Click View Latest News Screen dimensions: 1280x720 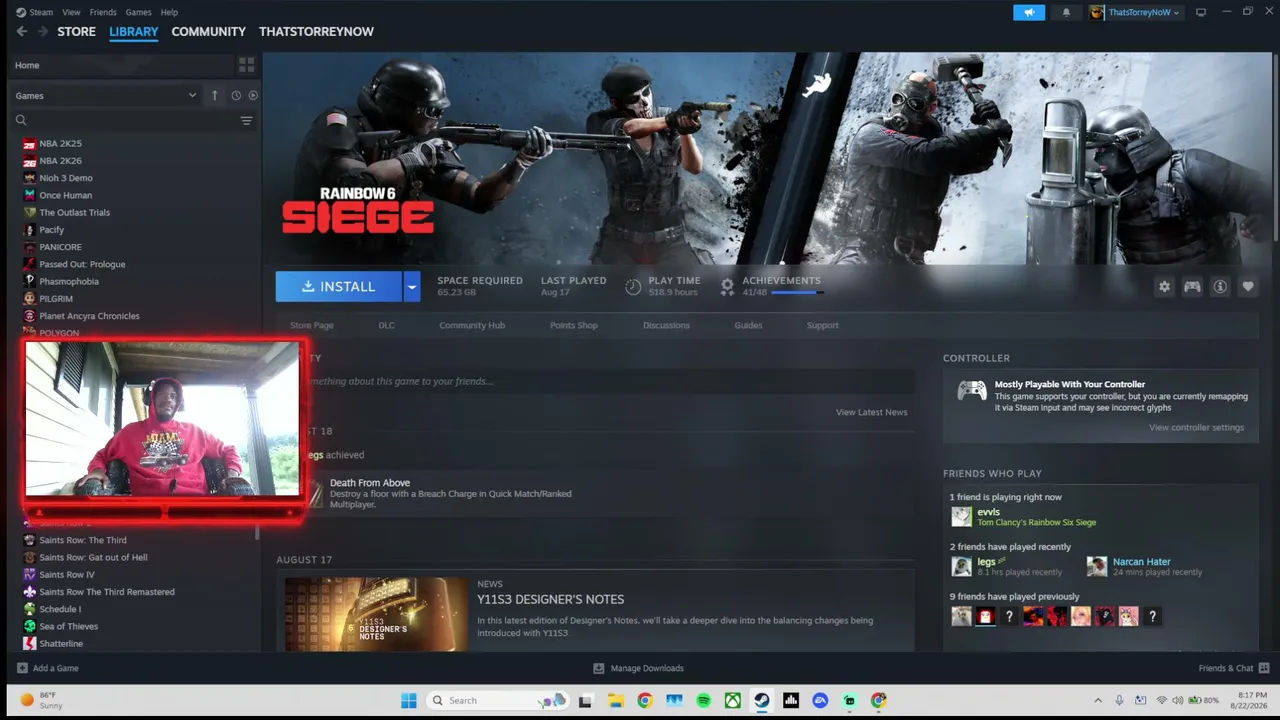(872, 412)
